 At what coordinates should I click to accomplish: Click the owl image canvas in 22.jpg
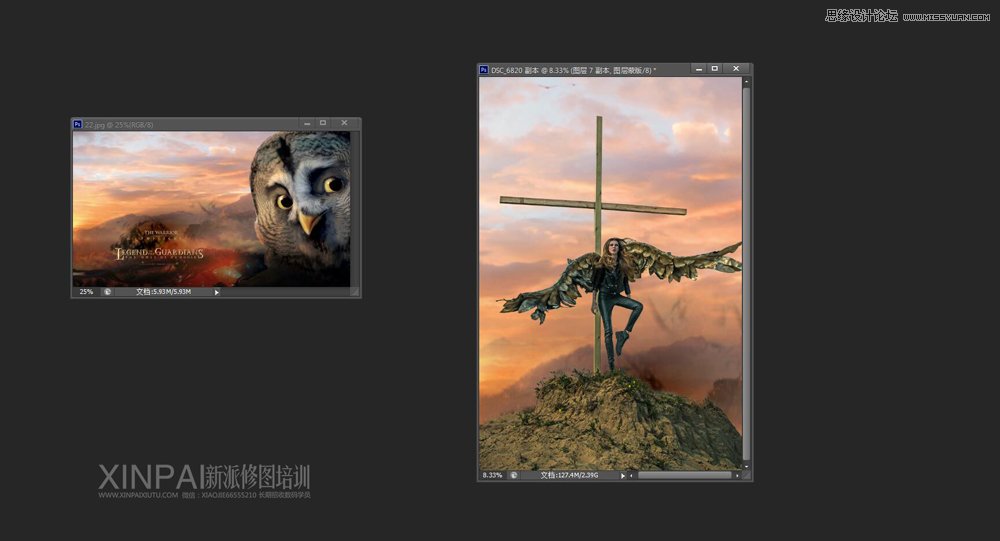[211, 209]
